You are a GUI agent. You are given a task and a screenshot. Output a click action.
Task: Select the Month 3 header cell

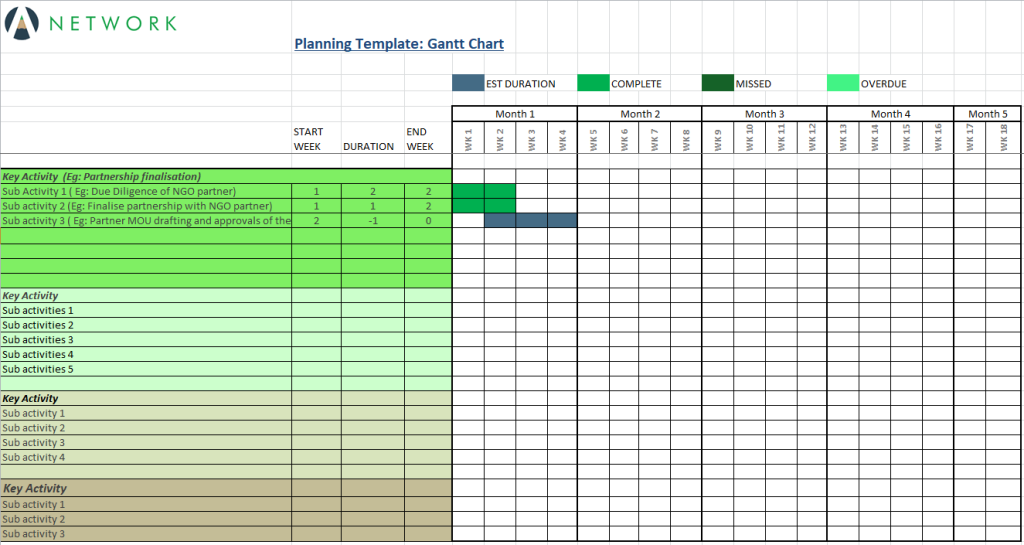764,114
